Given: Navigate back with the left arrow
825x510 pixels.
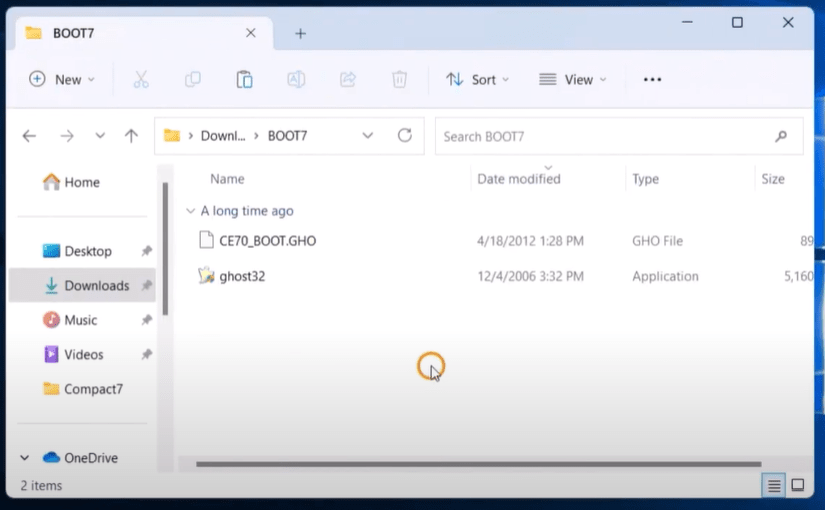Looking at the screenshot, I should 29,136.
